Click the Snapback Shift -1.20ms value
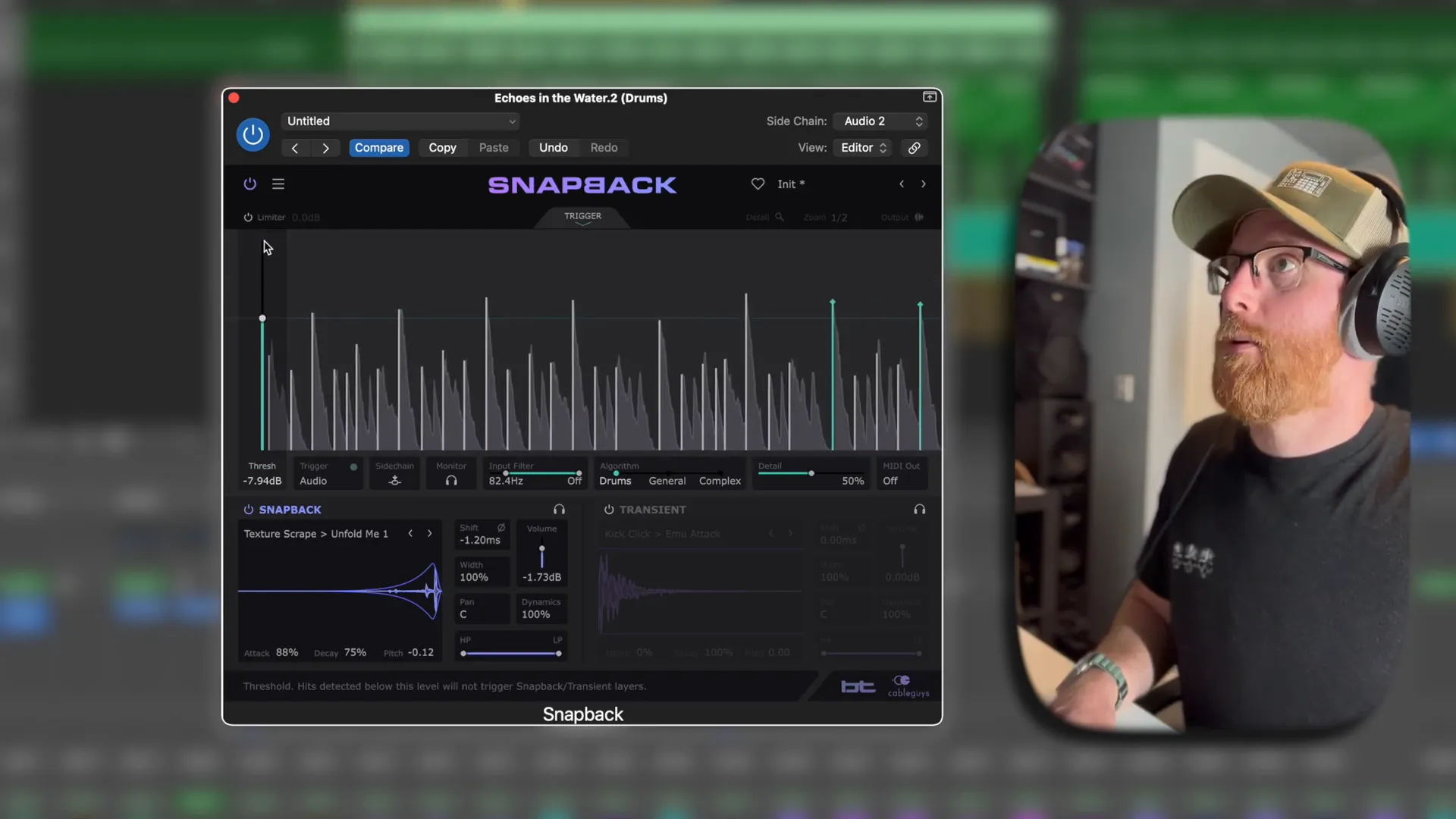 coord(480,541)
